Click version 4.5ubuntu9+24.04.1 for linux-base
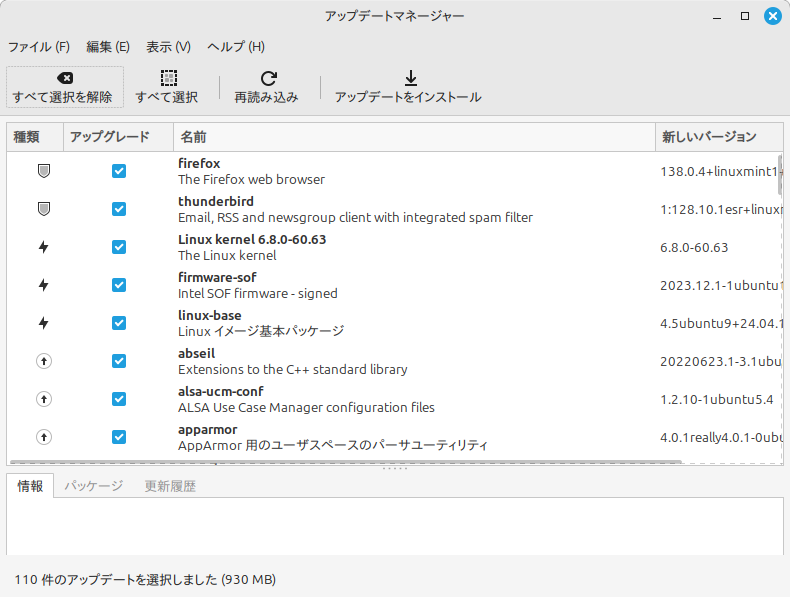Screen dimensions: 790x597 [x=721, y=323]
